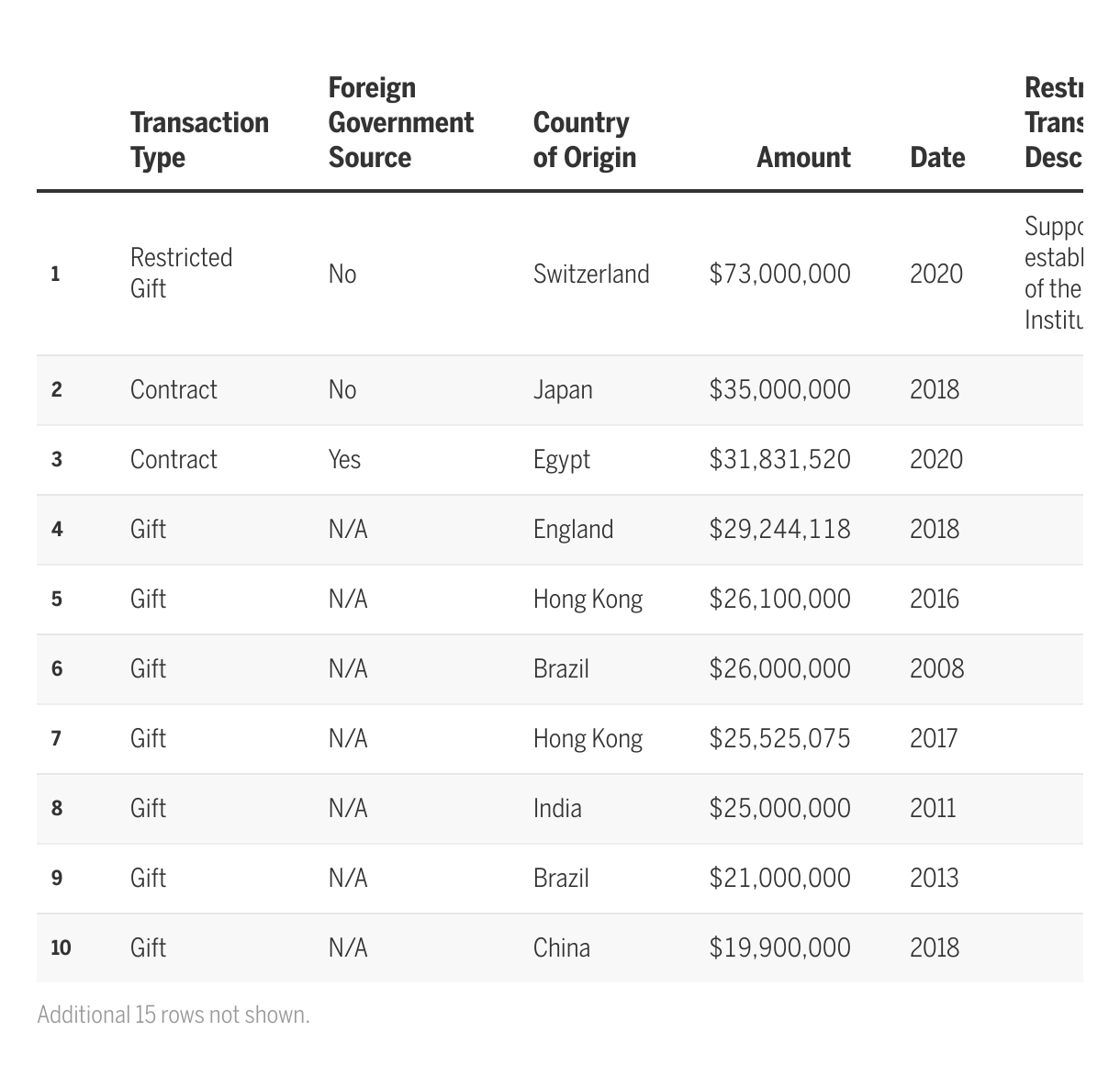Select the China country cell
The image size is (1120, 1065).
(x=561, y=947)
